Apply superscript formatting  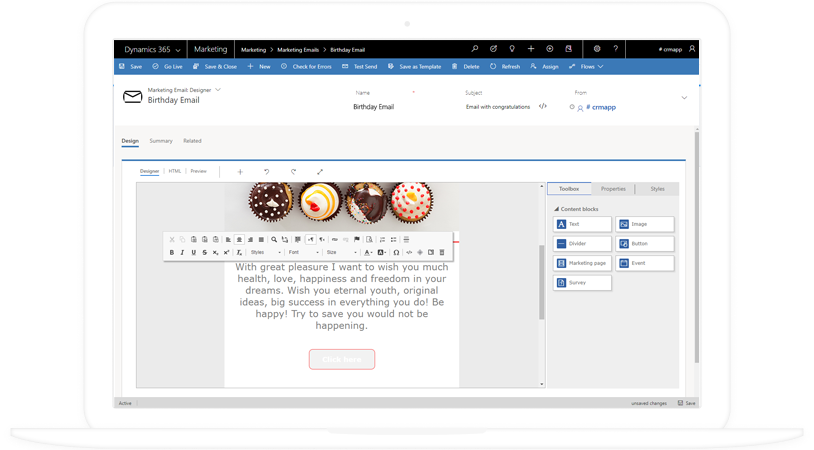(226, 252)
